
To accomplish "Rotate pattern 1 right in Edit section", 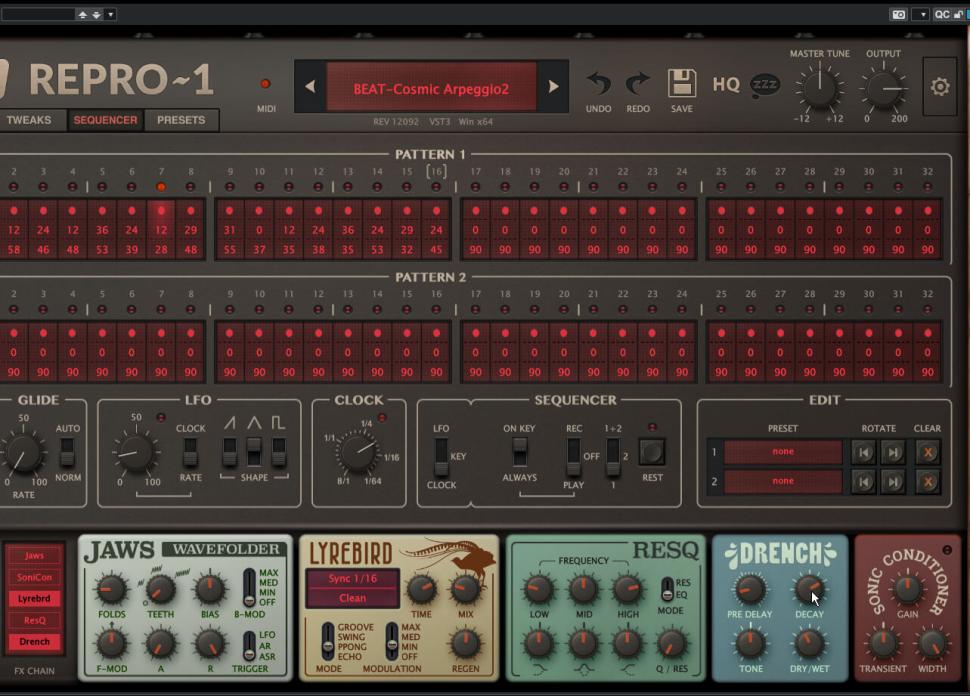I will click(x=893, y=452).
